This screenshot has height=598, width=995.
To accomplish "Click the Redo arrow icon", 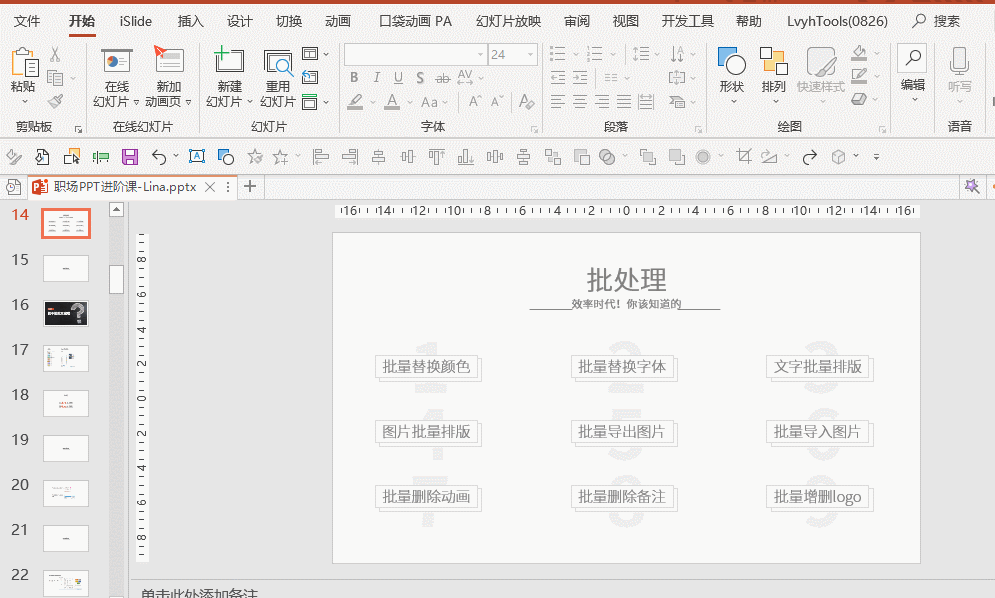I will 810,156.
